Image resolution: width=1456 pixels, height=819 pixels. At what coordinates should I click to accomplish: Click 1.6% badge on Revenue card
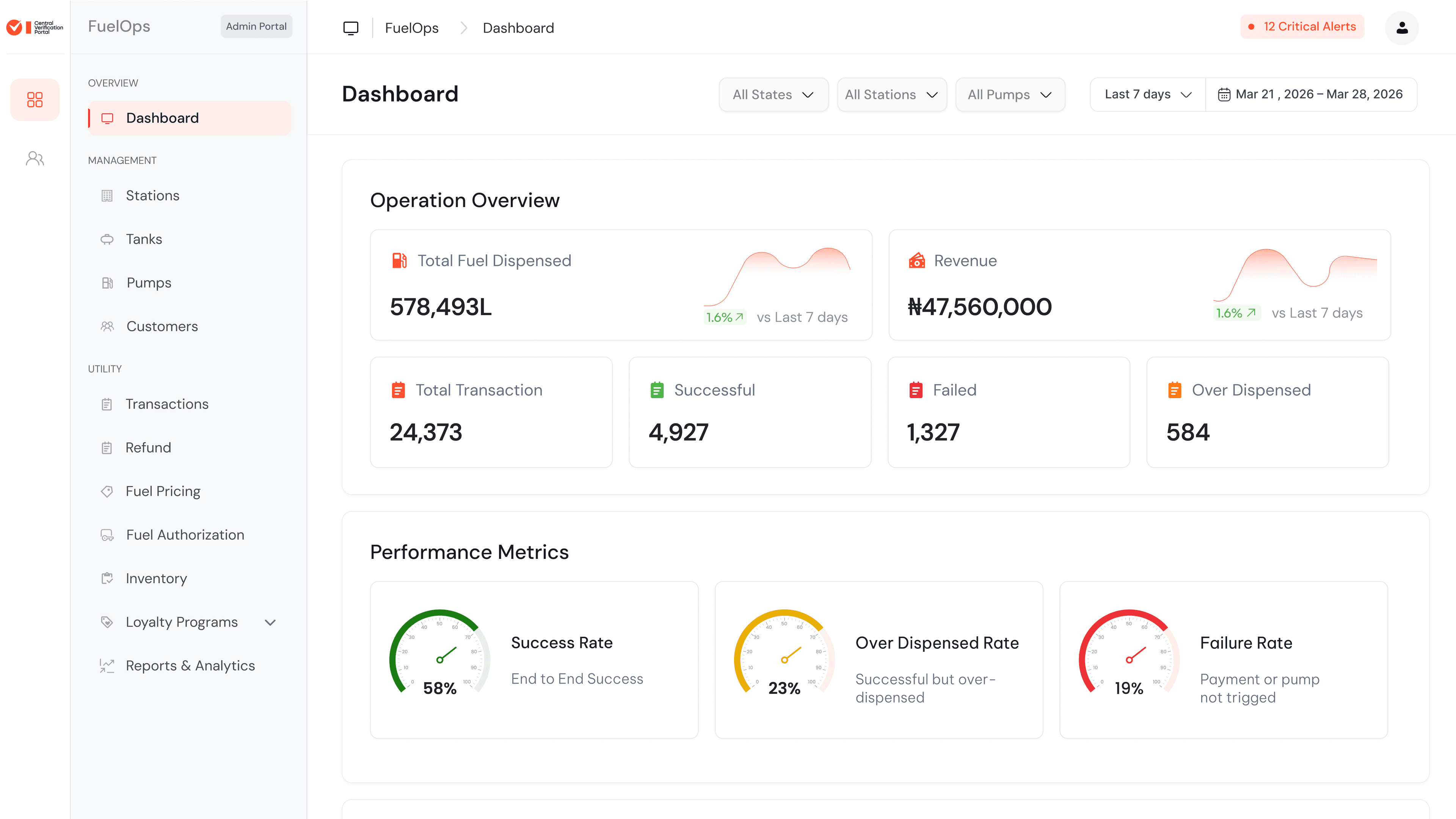(x=1236, y=312)
